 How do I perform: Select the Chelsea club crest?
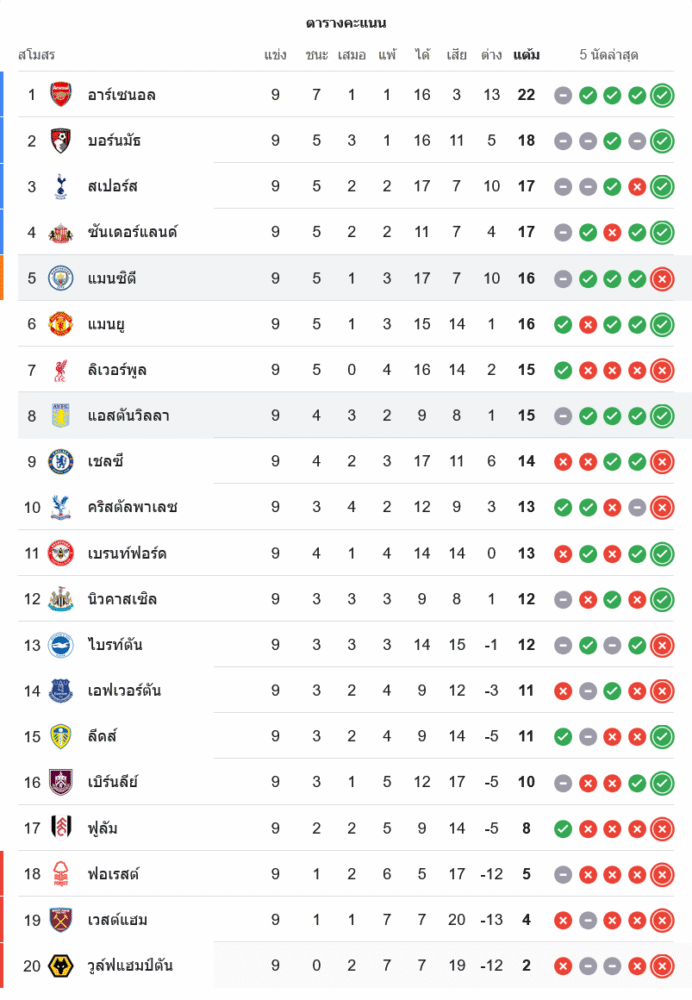point(61,462)
